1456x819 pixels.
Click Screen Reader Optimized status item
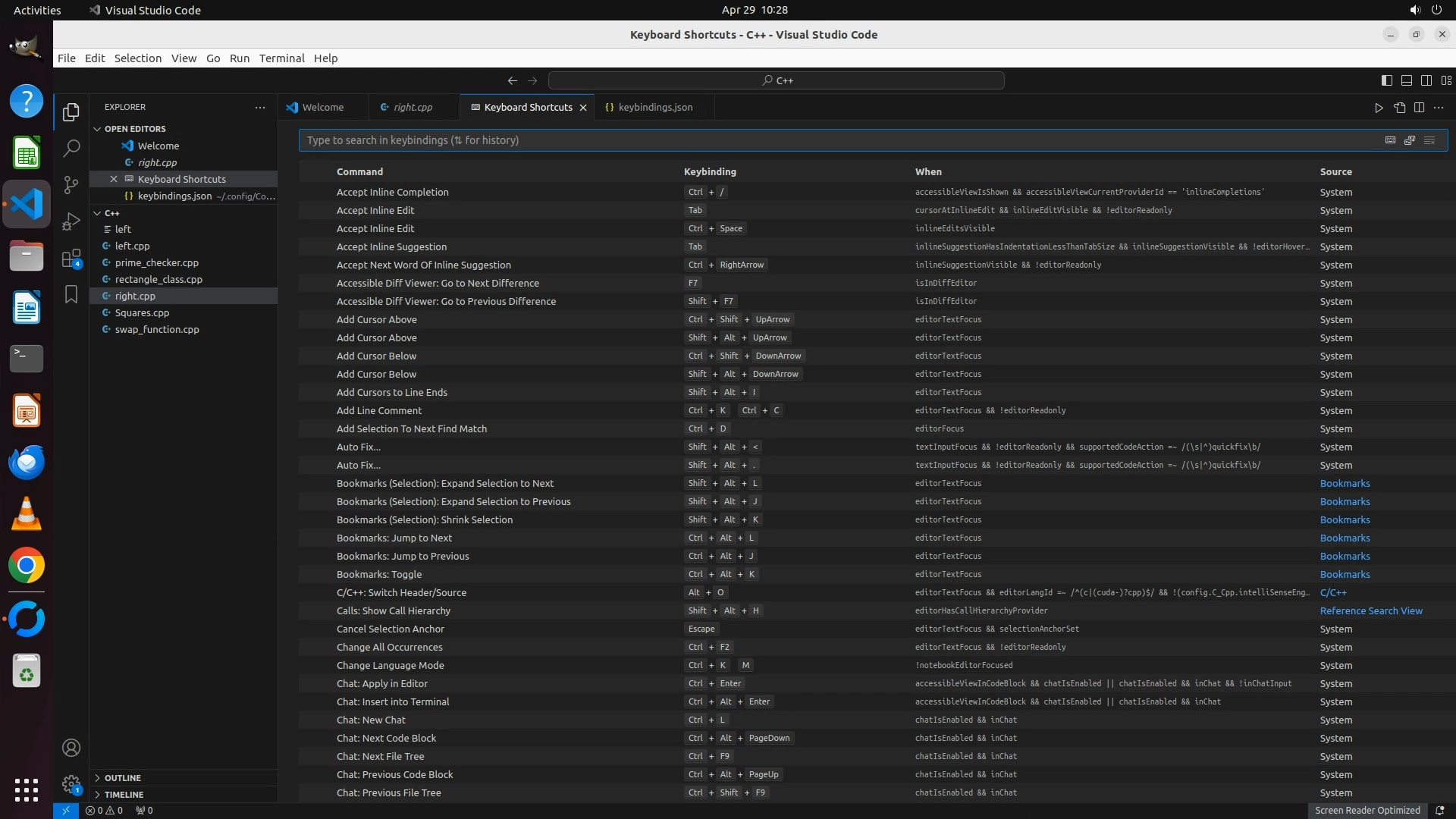click(1367, 811)
